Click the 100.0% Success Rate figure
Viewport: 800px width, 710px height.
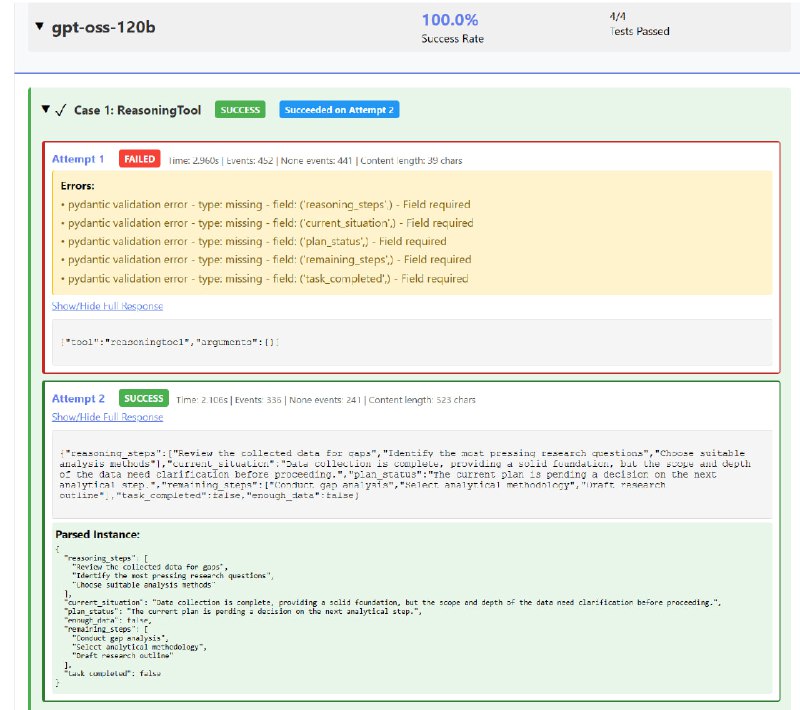450,20
